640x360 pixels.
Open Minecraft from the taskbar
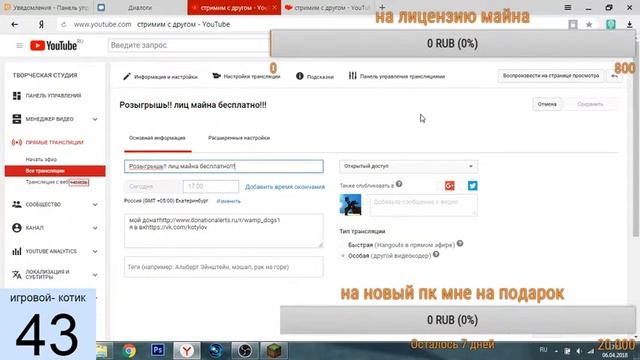point(274,351)
